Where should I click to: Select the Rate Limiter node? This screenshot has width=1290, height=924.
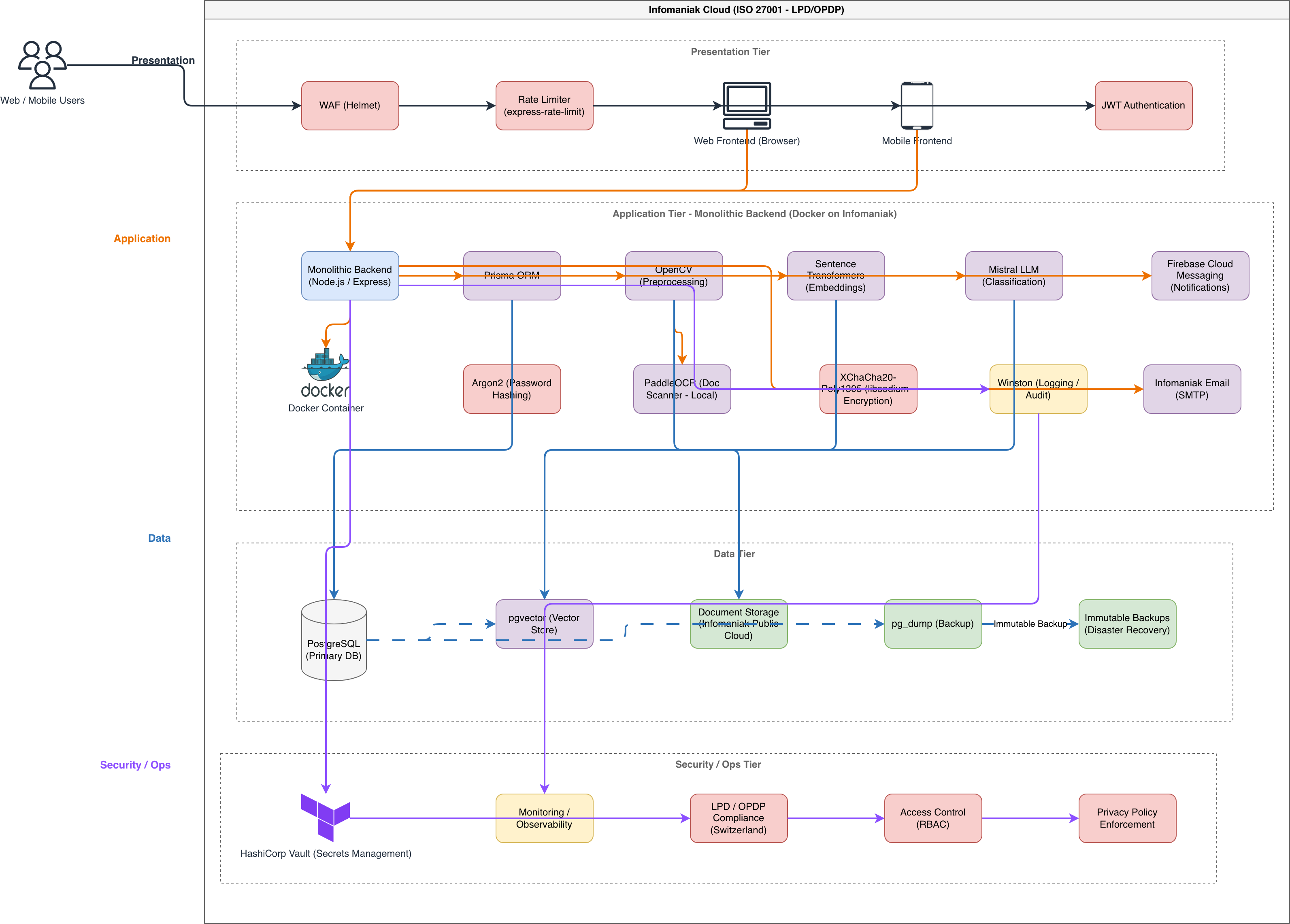[x=544, y=105]
